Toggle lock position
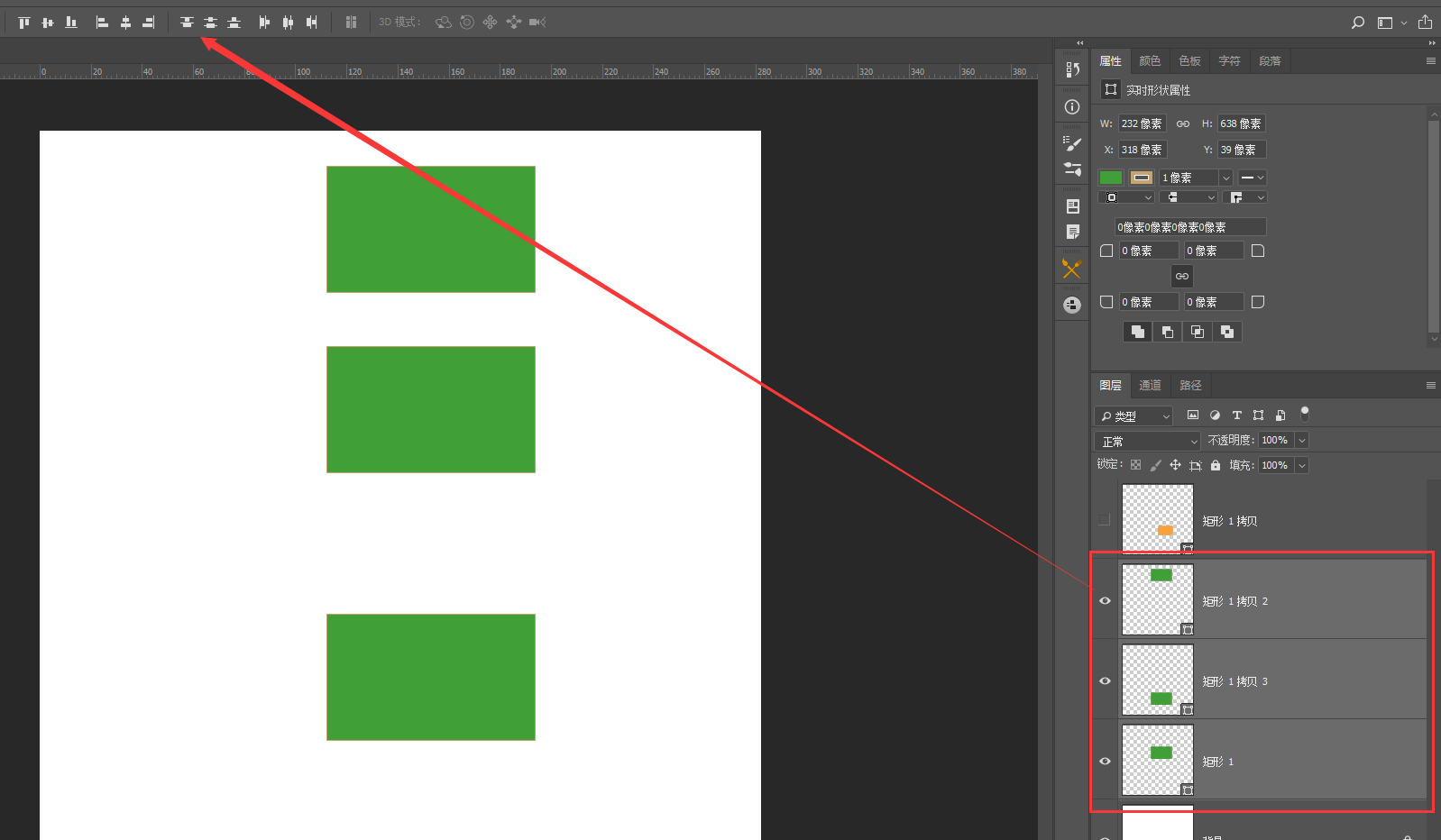Viewport: 1441px width, 840px height. [x=1175, y=465]
